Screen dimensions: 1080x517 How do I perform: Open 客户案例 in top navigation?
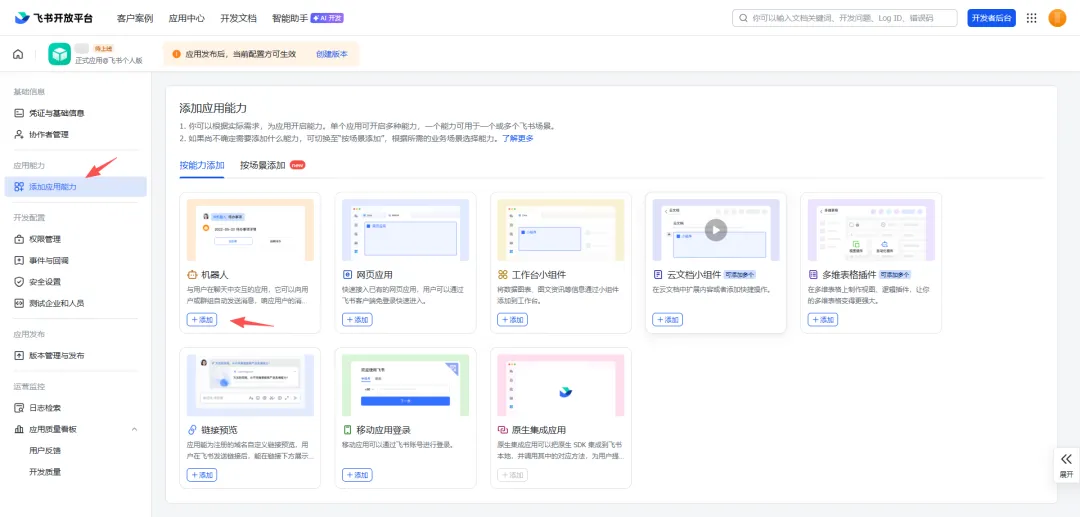pos(135,19)
